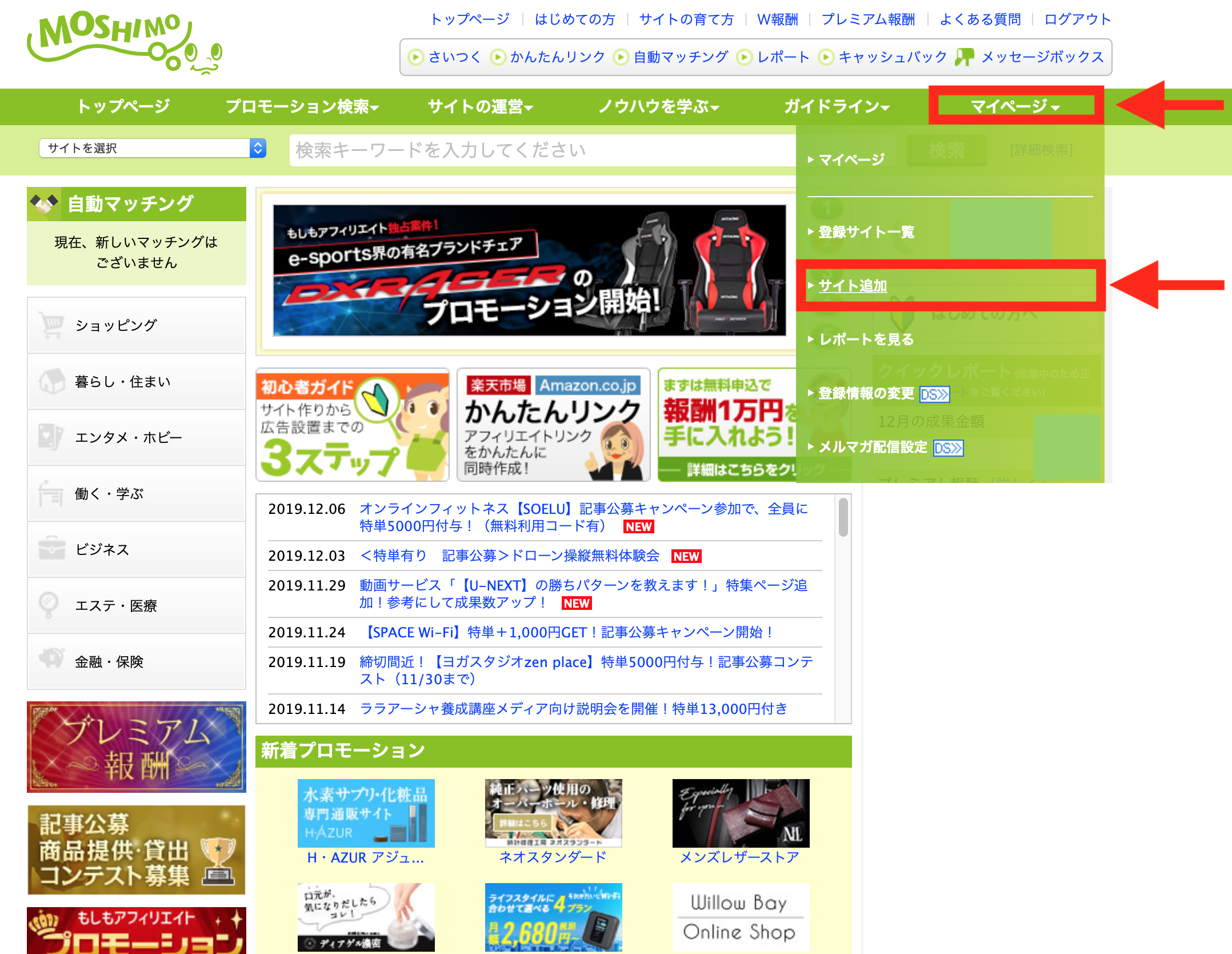
Task: Select レポートを見る in the dropdown
Action: [x=866, y=340]
